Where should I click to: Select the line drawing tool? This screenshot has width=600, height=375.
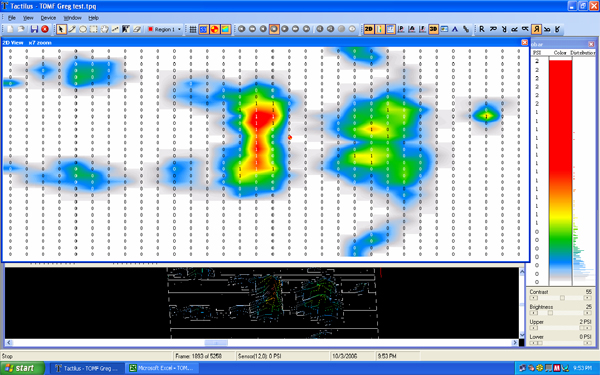coord(72,29)
